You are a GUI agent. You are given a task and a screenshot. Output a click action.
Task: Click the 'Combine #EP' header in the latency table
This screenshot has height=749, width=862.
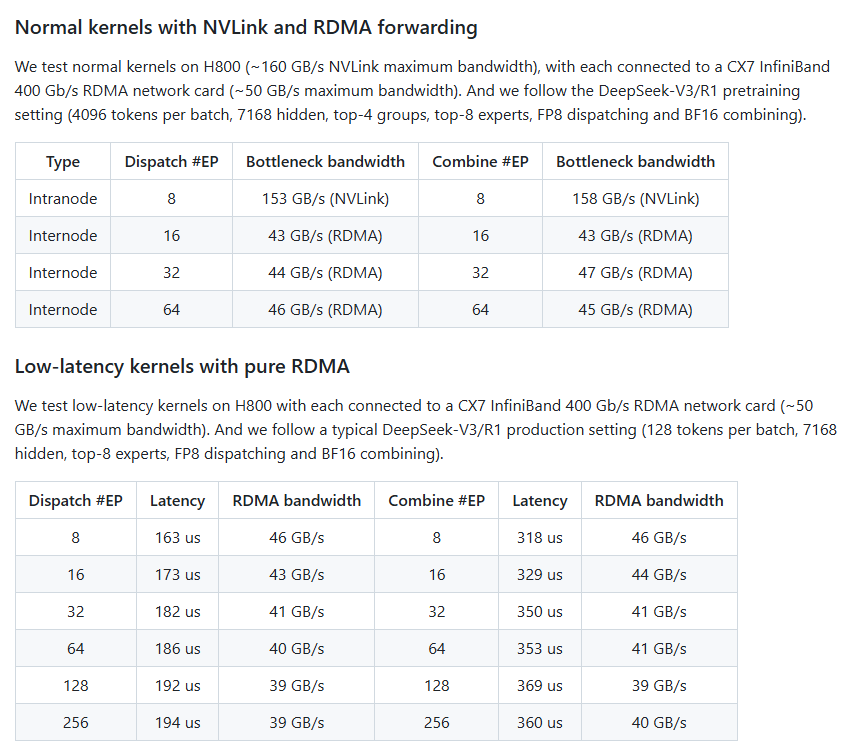[436, 500]
